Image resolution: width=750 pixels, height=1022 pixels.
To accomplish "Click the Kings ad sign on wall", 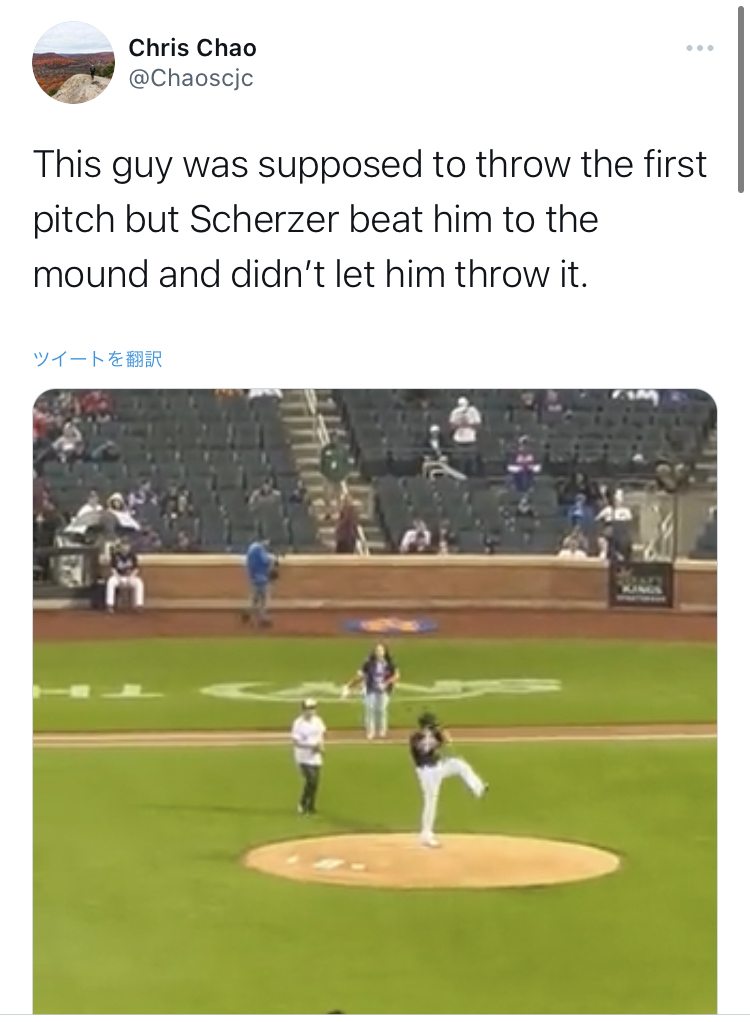I will [x=641, y=585].
